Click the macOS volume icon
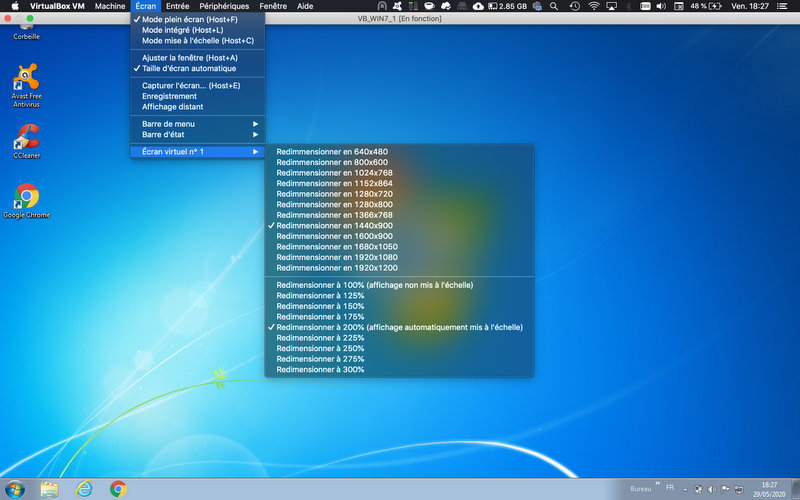The height and width of the screenshot is (500, 800). [x=661, y=6]
